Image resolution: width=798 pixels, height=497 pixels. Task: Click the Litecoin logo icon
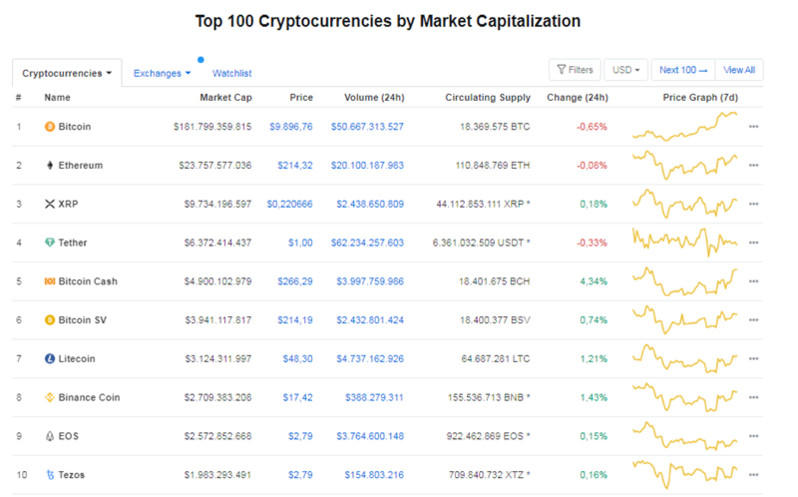50,358
